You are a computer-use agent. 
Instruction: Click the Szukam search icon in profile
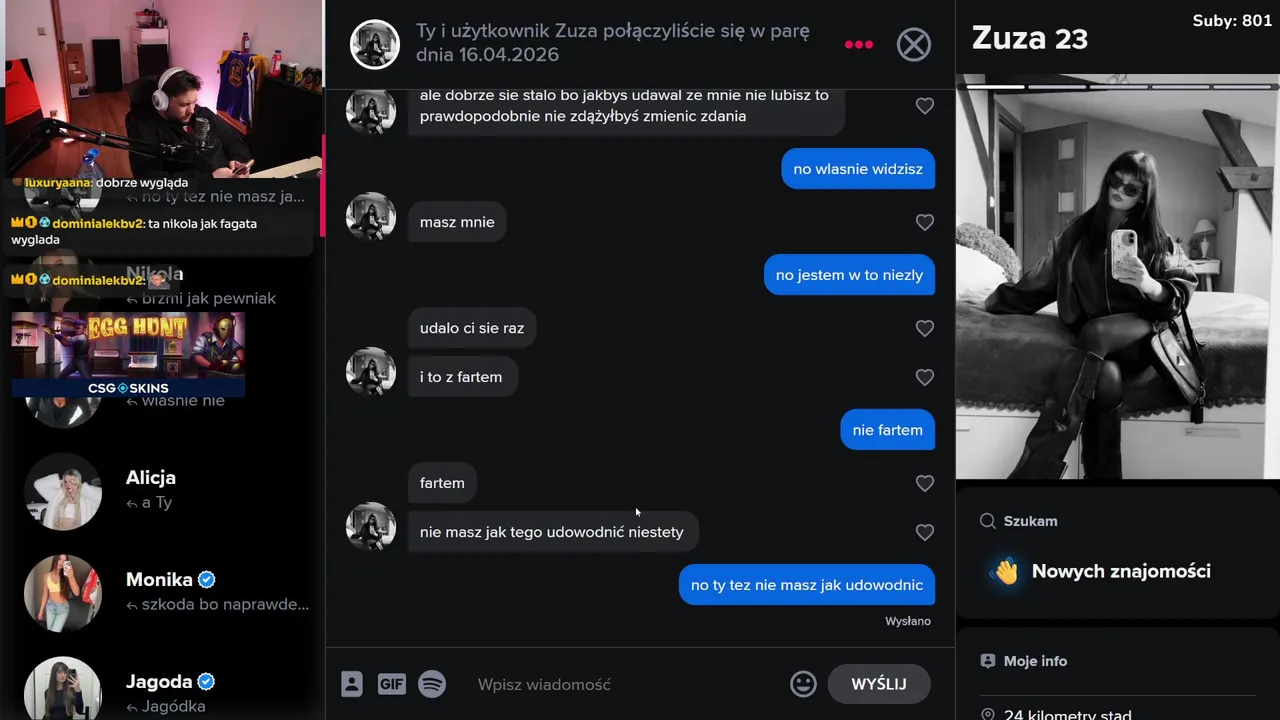point(987,521)
